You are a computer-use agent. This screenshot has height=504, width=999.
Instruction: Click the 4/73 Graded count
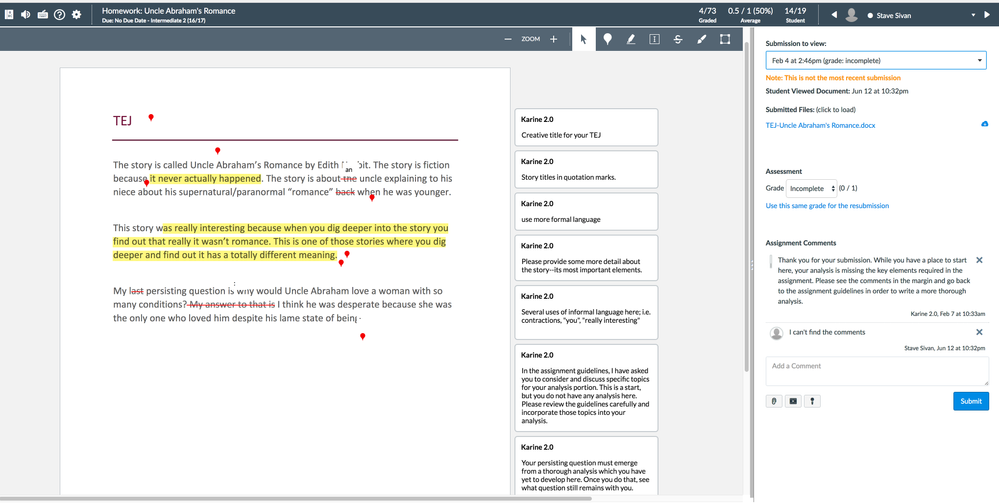[x=707, y=14]
